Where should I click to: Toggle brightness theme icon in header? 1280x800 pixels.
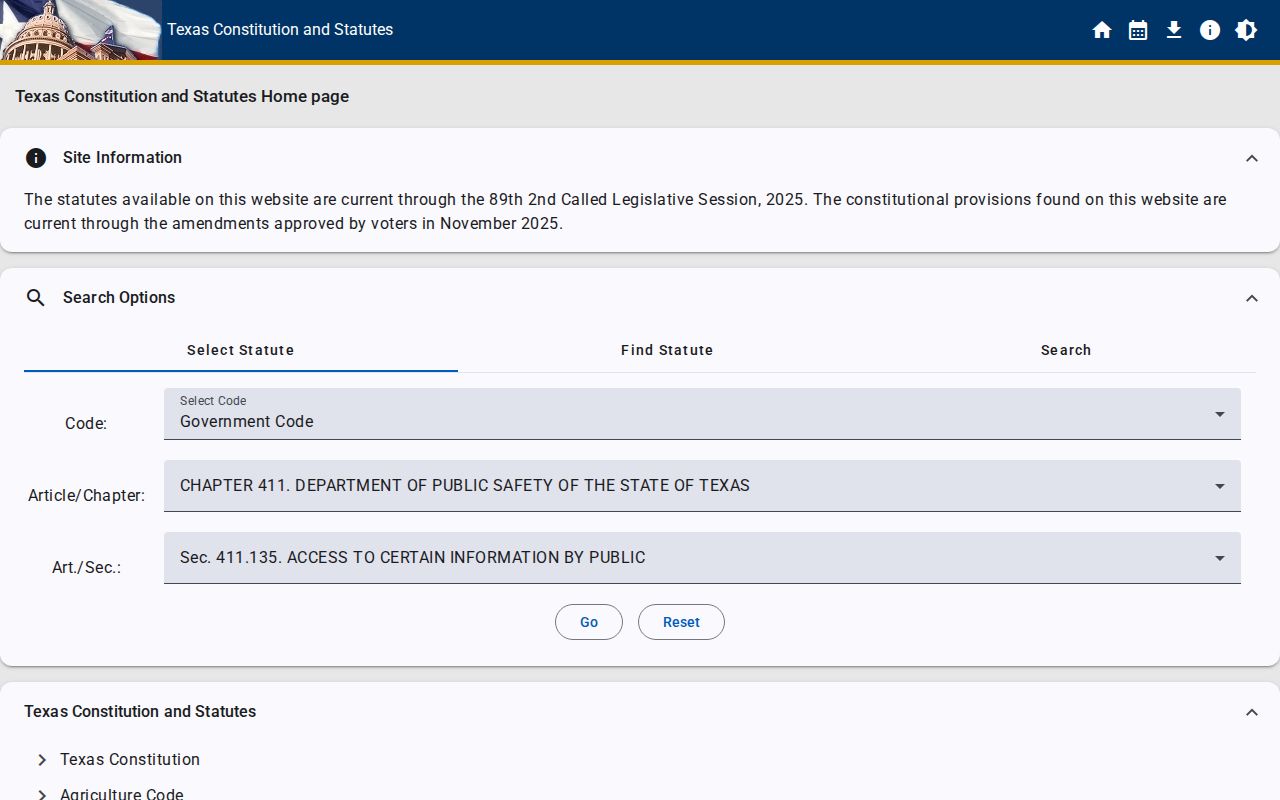point(1246,30)
